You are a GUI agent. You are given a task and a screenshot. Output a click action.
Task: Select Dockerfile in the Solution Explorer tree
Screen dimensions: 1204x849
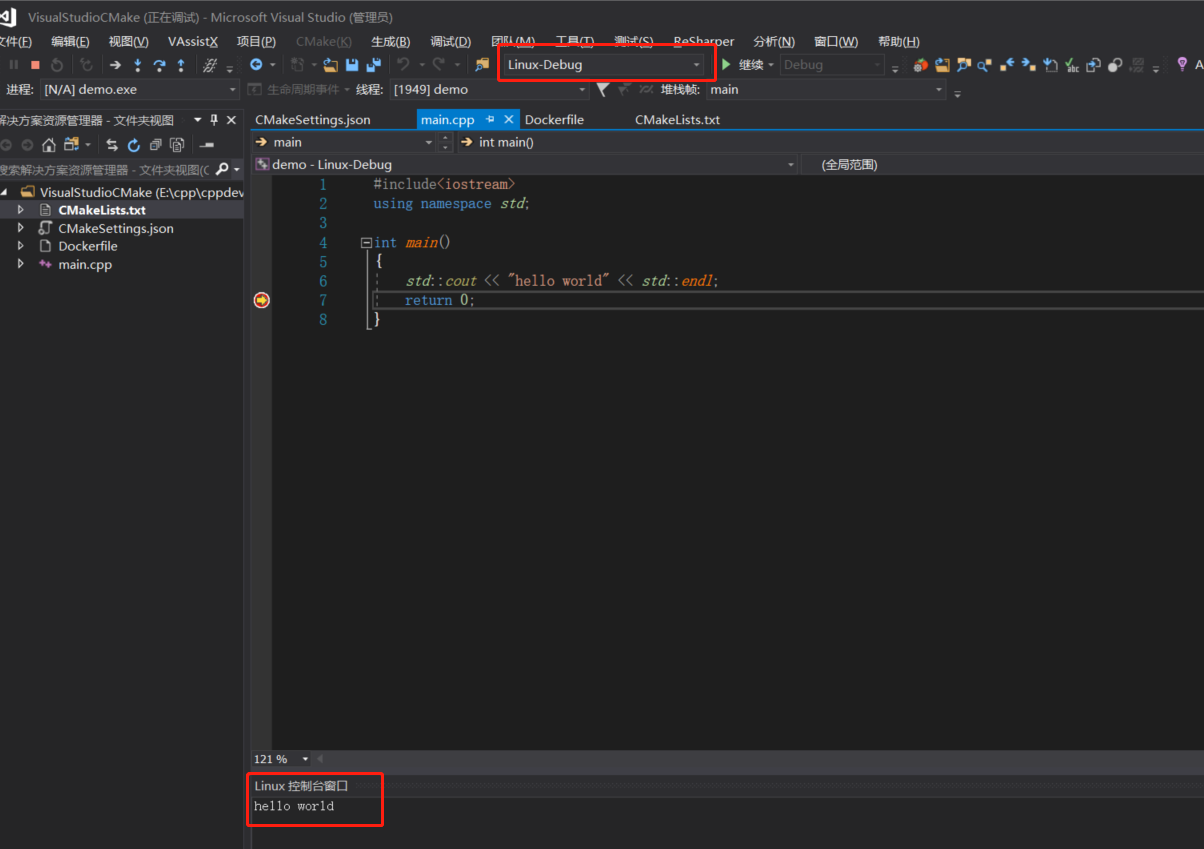[x=87, y=246]
